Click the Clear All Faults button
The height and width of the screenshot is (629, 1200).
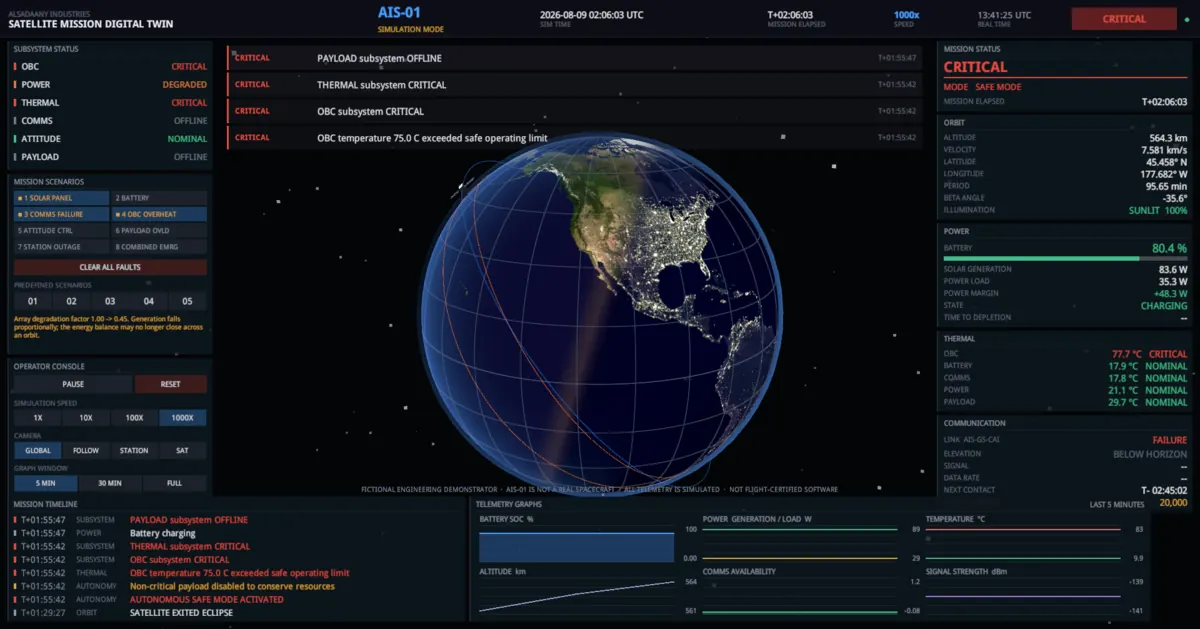(x=110, y=267)
